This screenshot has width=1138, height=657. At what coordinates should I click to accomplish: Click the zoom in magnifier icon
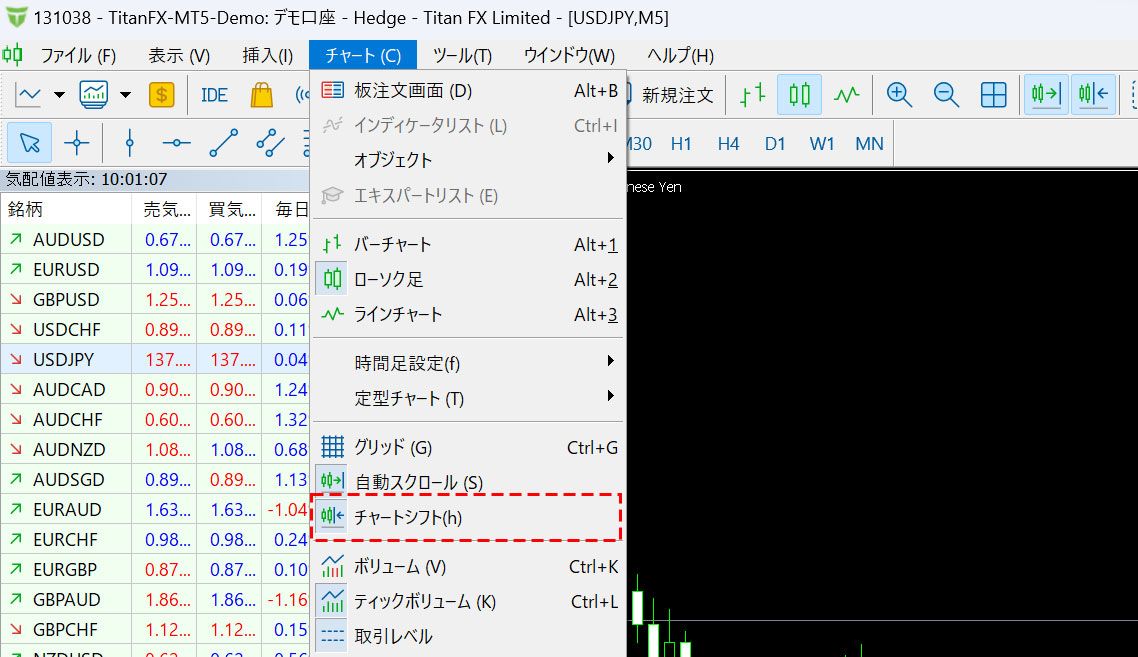click(x=899, y=95)
